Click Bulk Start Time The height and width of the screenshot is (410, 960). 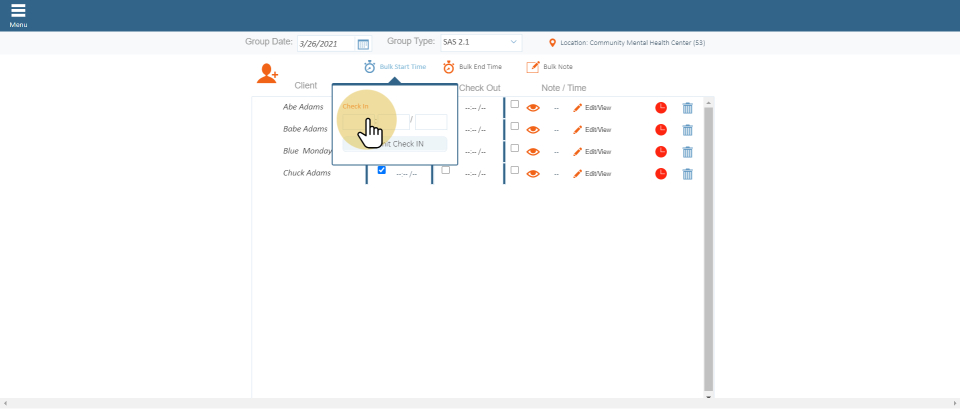(395, 67)
